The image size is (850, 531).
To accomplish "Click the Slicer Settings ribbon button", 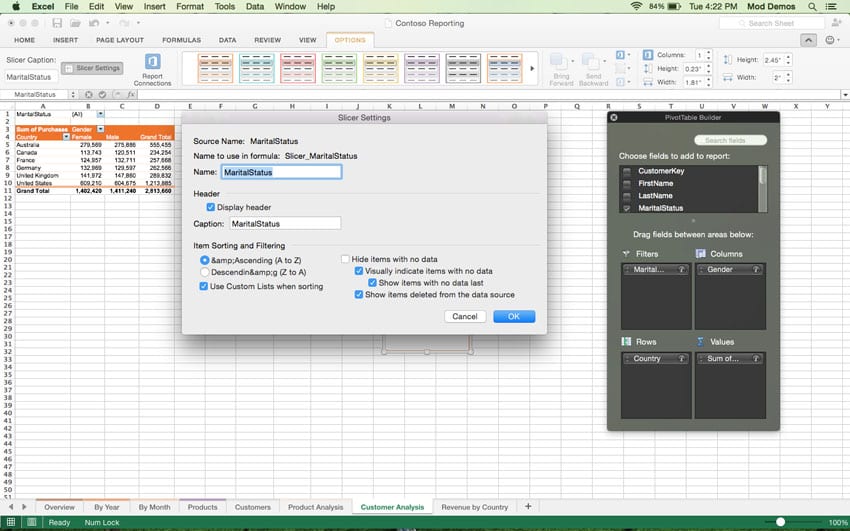I will [x=93, y=68].
